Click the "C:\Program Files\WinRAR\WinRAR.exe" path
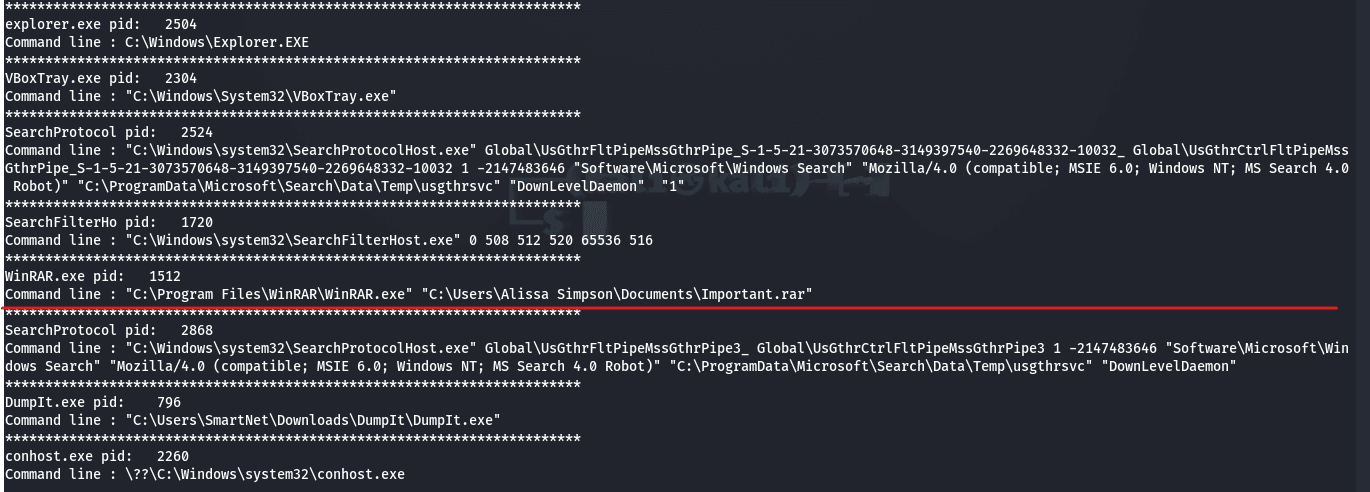 [x=269, y=294]
